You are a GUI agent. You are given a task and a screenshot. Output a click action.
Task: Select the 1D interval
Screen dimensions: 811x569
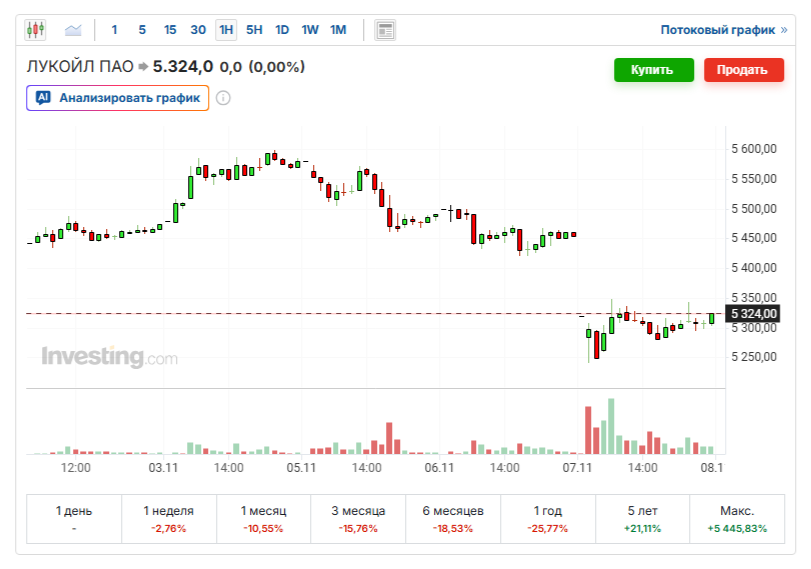282,30
